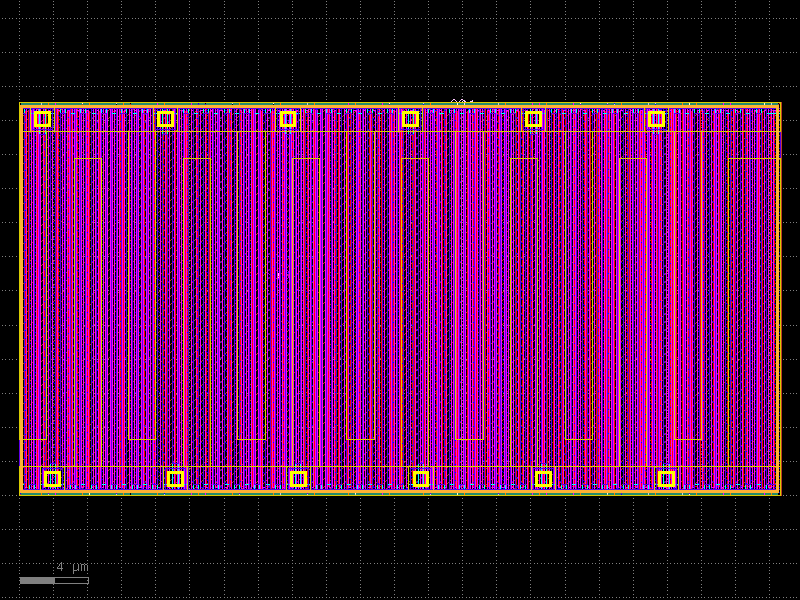Image resolution: width=800 pixels, height=600 pixels.
Task: Select the bottom-right yellow contact marker
Action: pyautogui.click(x=668, y=478)
